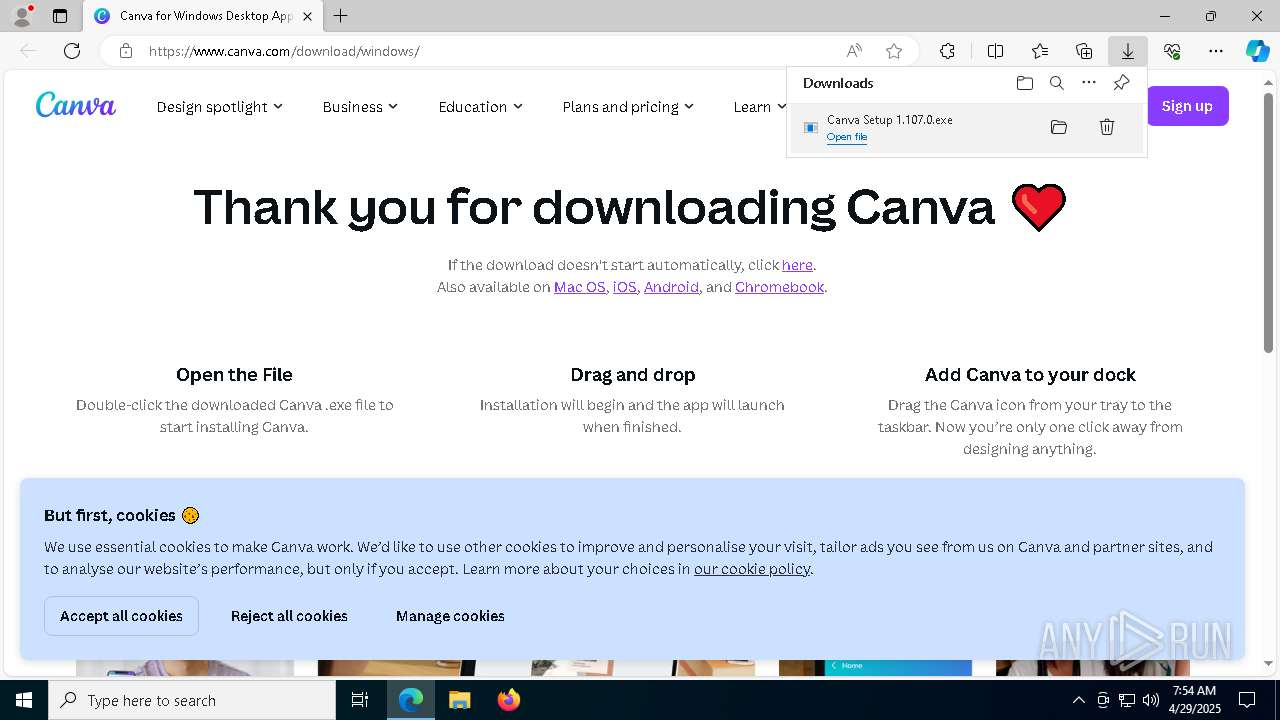Open our cookie policy link

[752, 569]
